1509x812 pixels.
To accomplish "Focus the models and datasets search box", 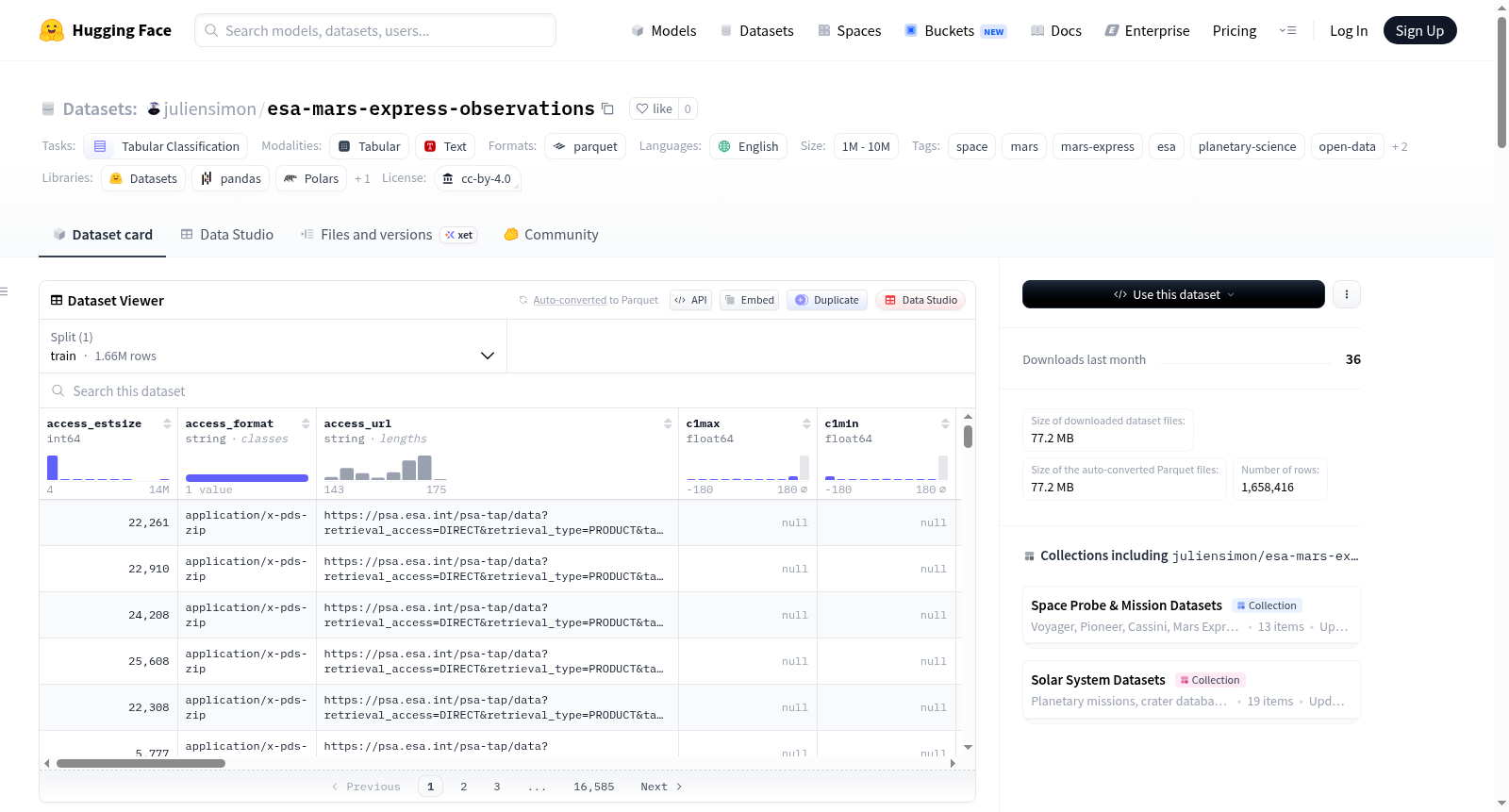I will tap(375, 30).
